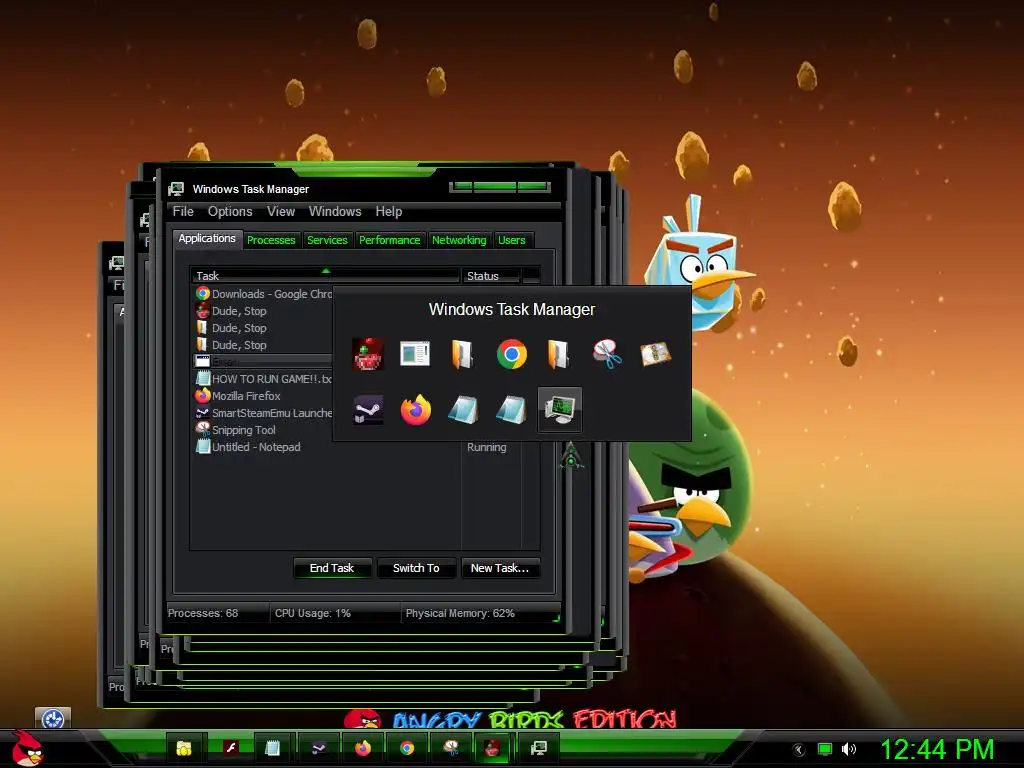The height and width of the screenshot is (768, 1024).
Task: Click Physical Memory: 62% in status bar
Action: 460,613
